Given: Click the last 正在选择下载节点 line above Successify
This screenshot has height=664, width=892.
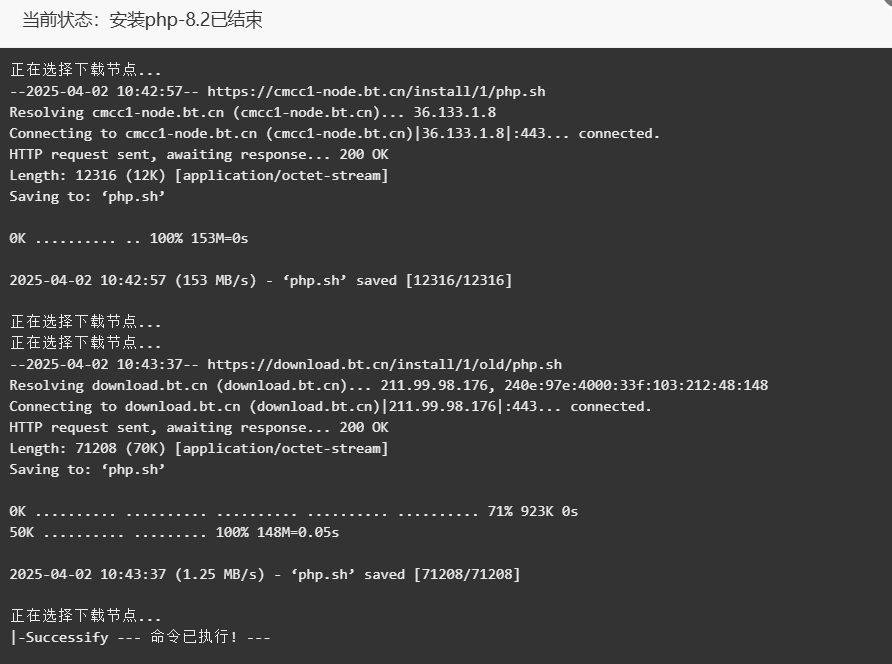Looking at the screenshot, I should [85, 616].
